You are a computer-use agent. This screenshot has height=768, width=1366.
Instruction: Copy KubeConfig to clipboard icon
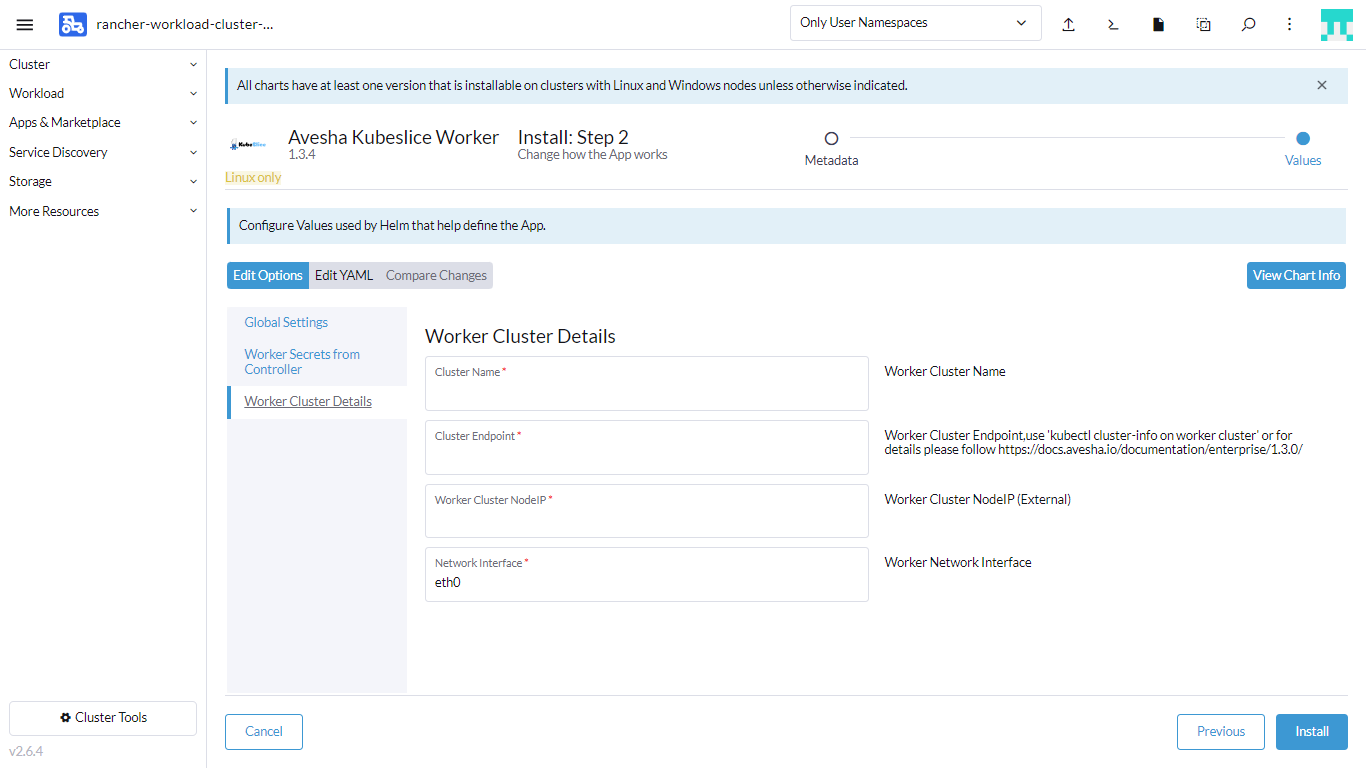click(x=1203, y=25)
